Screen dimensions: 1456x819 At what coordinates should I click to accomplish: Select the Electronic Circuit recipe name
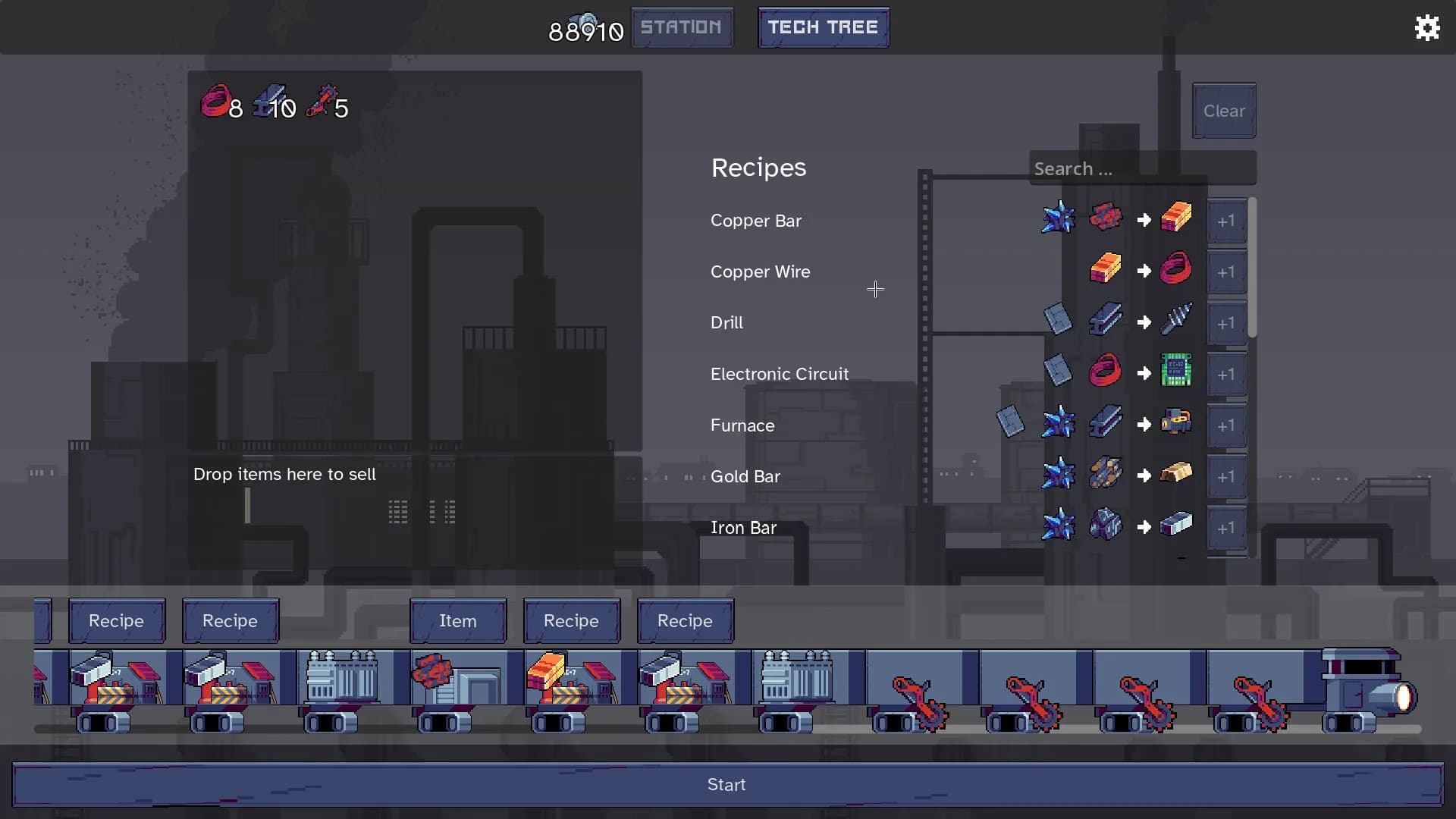[780, 374]
